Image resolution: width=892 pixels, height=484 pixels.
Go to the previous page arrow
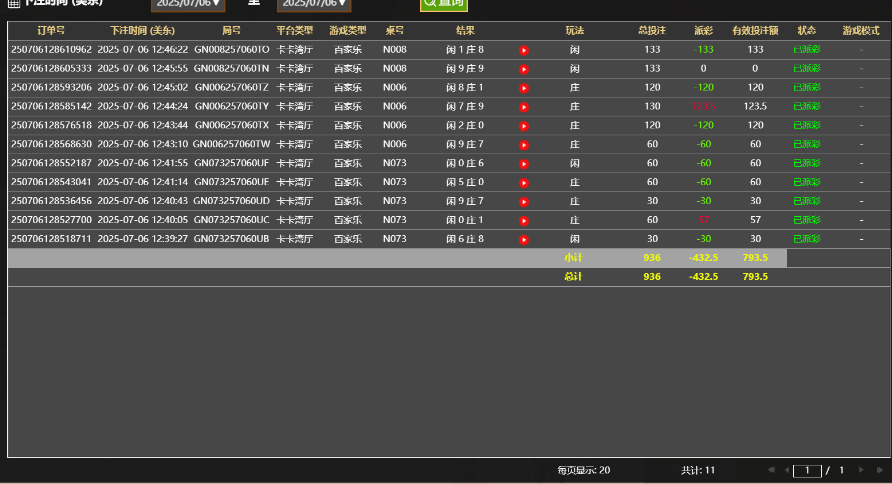(785, 470)
